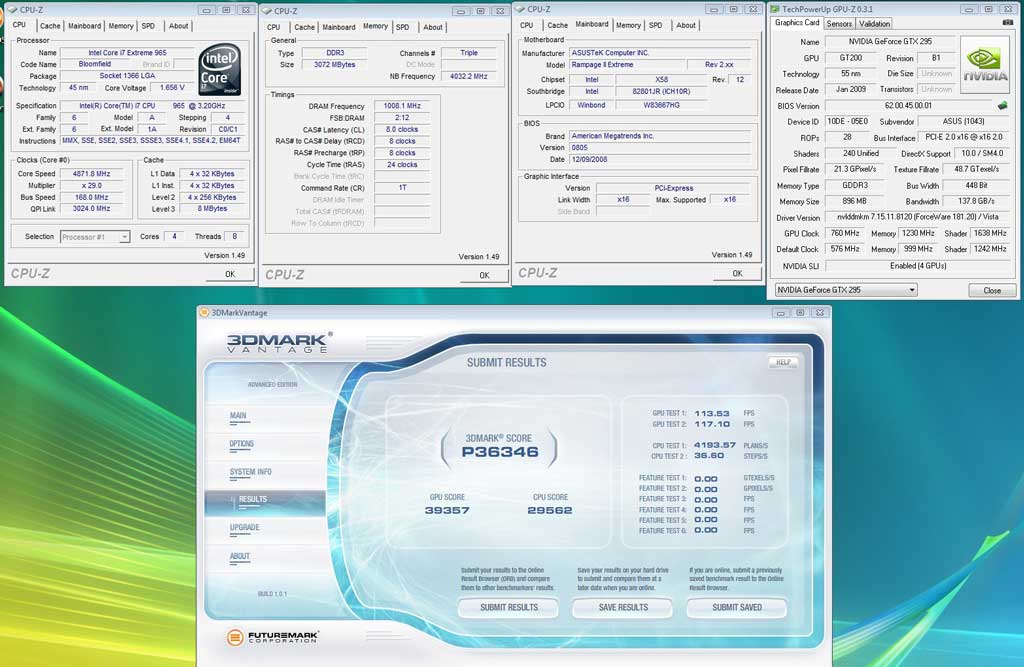Click the QPI Link value 3024.0 MHz
Viewport: 1024px width, 667px height.
91,209
